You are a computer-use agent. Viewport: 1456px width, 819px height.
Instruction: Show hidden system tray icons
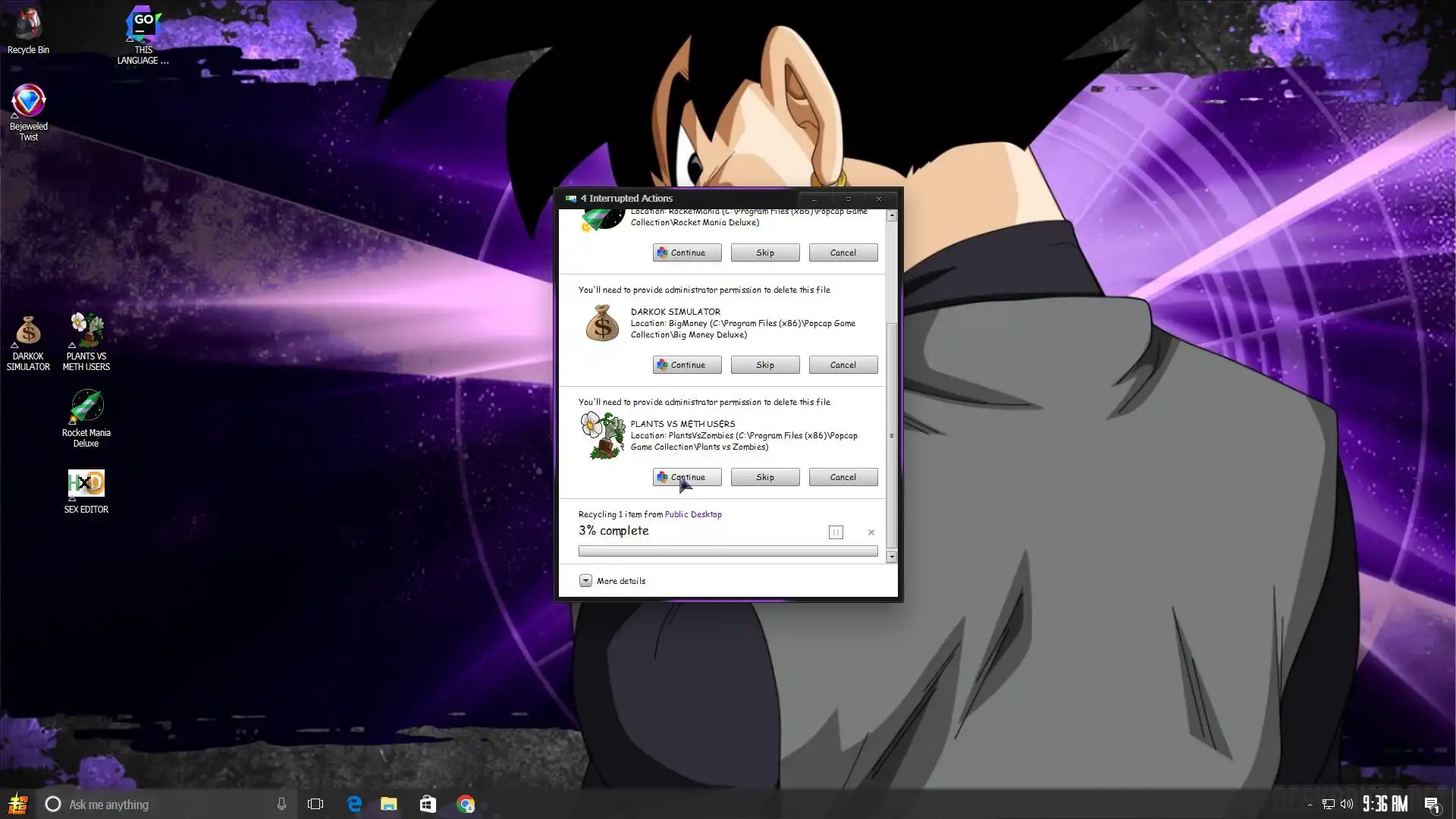pos(1310,805)
